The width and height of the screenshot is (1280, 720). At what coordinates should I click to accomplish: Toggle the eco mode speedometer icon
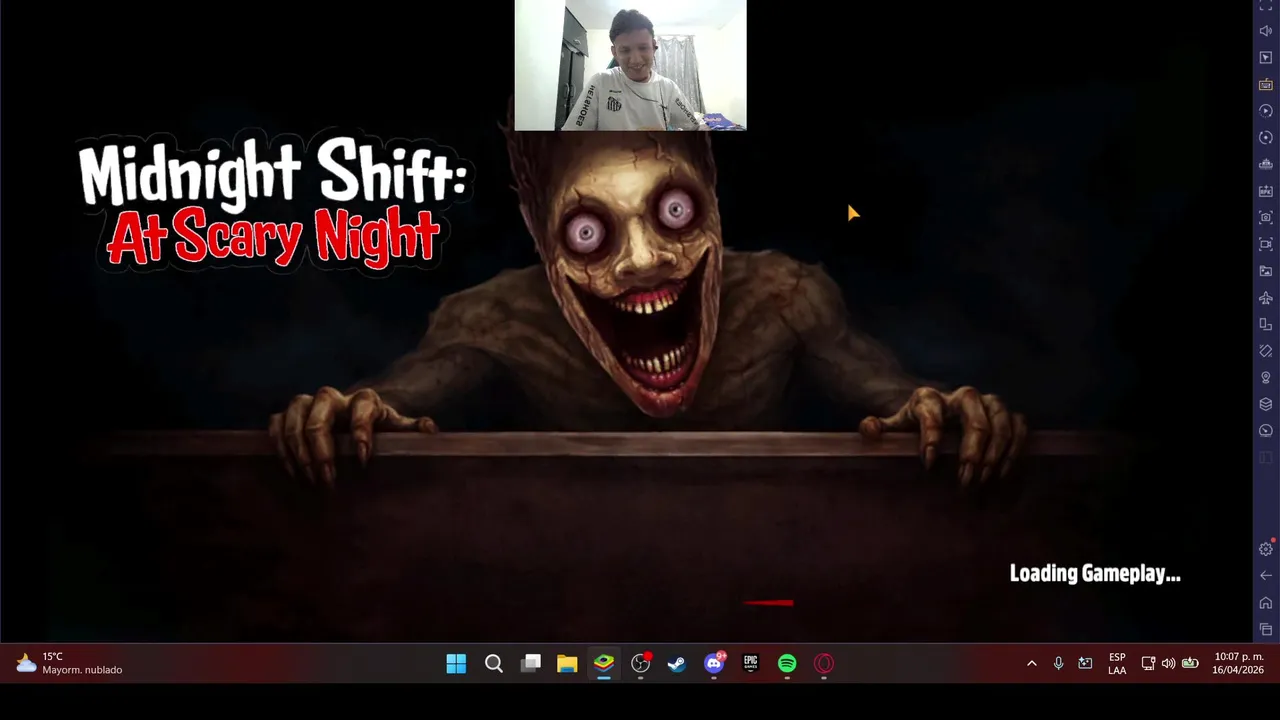pyautogui.click(x=1265, y=431)
